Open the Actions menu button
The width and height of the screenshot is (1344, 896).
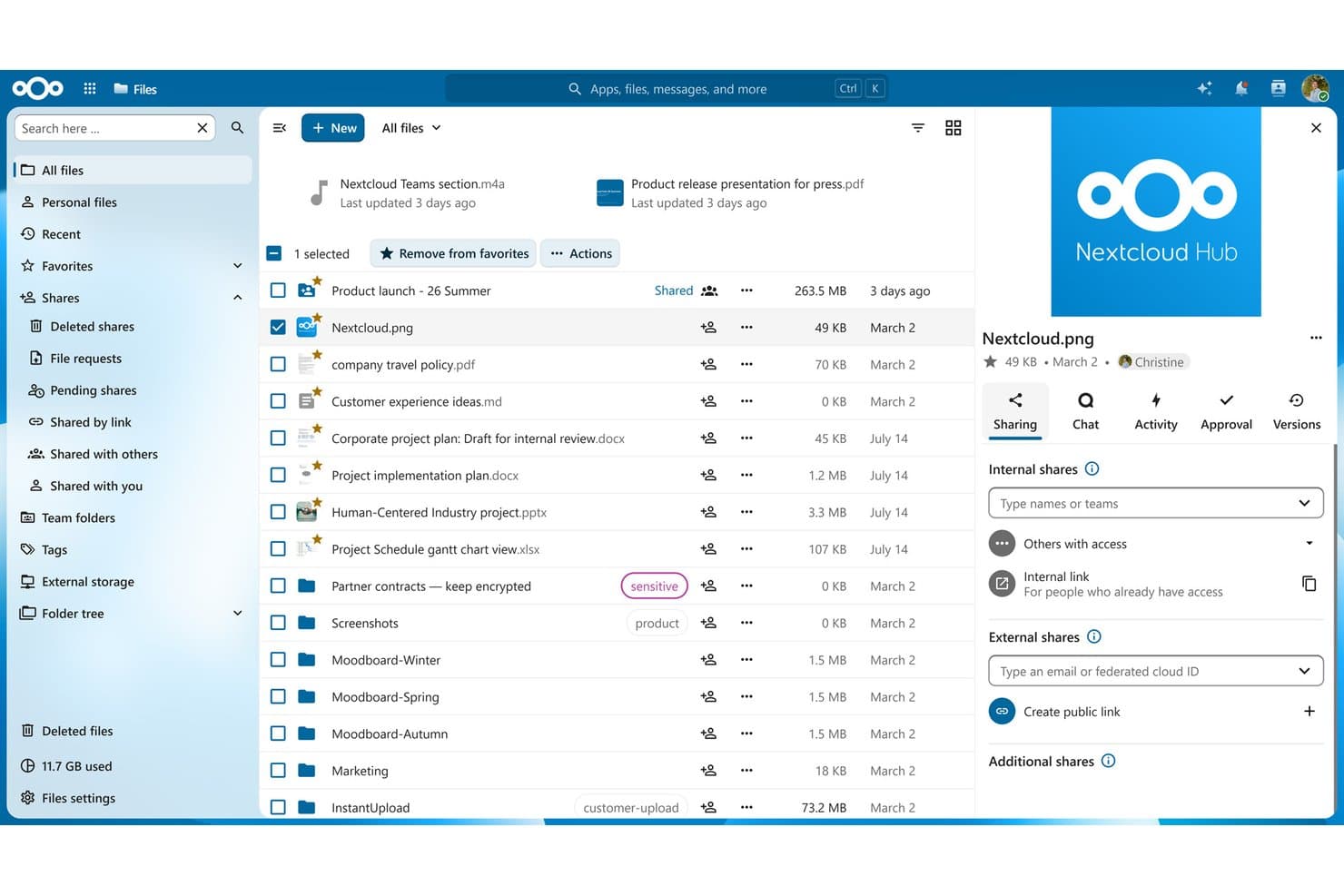tap(580, 253)
